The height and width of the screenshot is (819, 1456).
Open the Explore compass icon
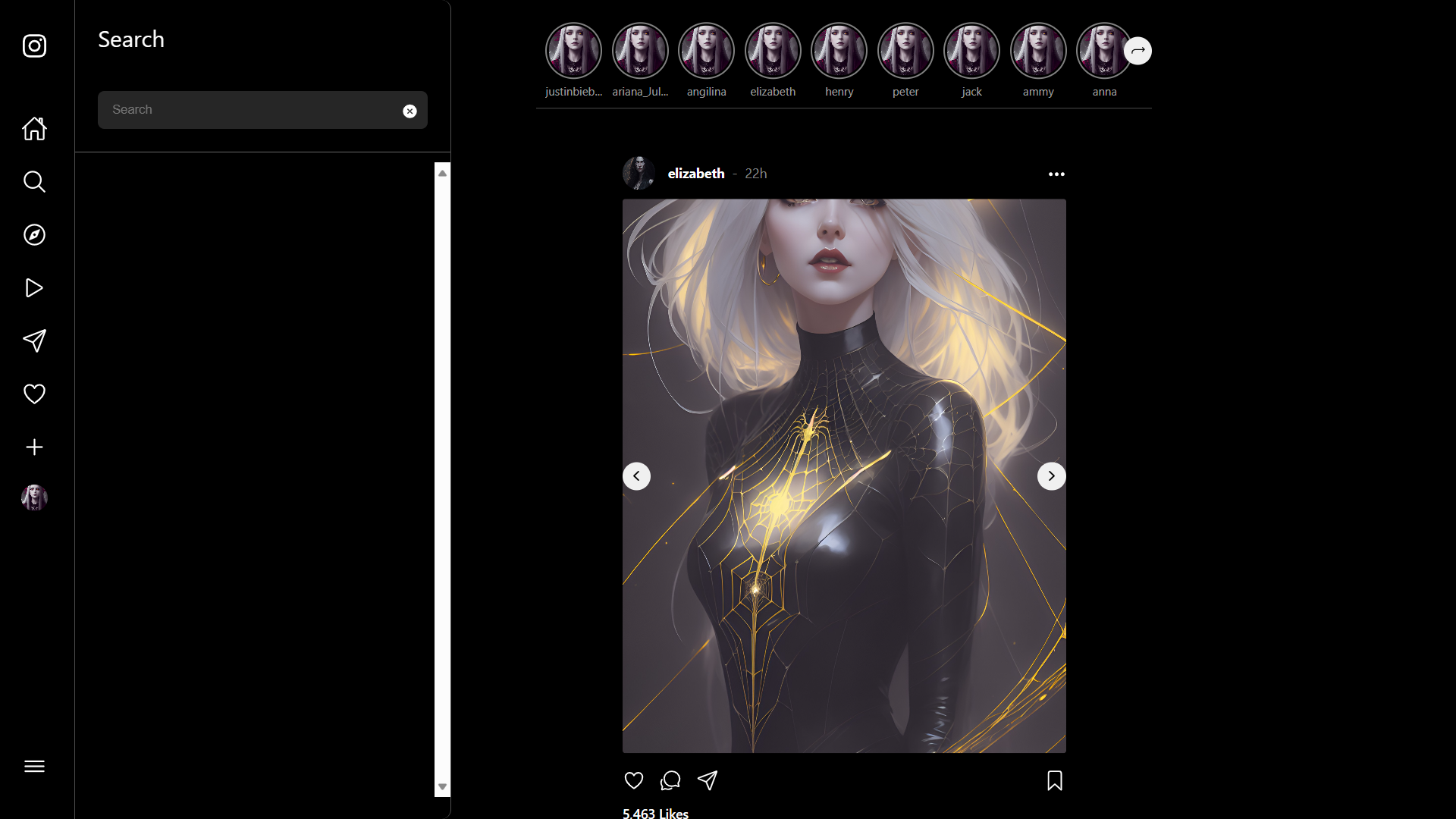[34, 235]
